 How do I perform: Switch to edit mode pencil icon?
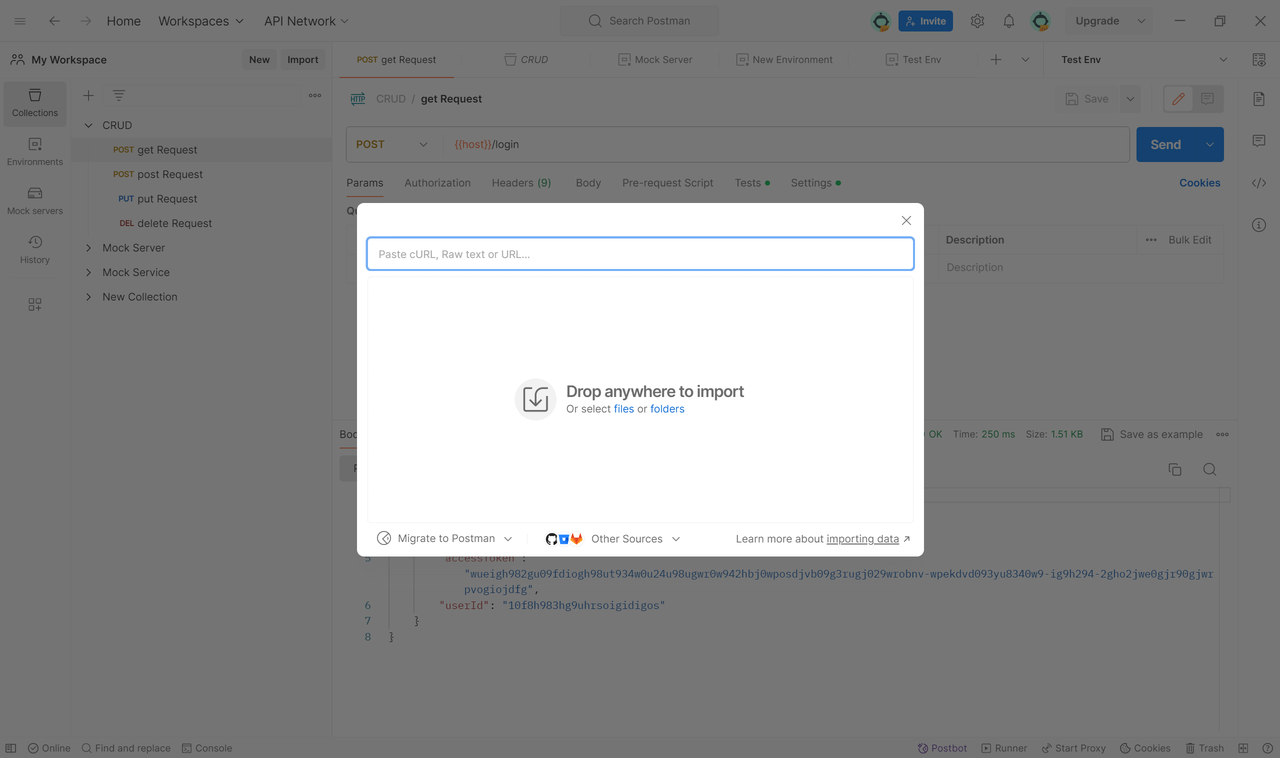click(1178, 99)
